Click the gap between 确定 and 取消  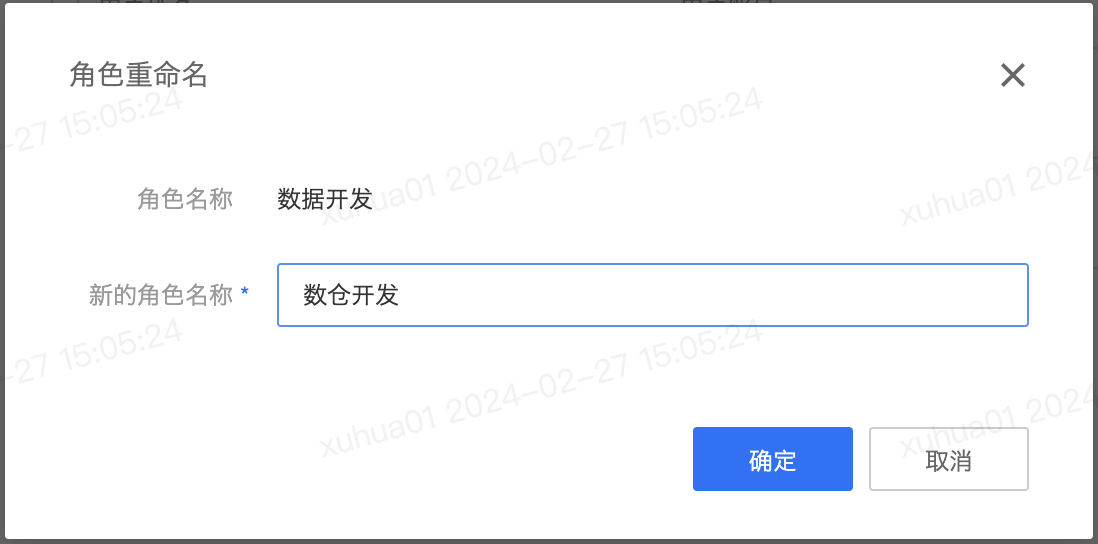[x=861, y=459]
